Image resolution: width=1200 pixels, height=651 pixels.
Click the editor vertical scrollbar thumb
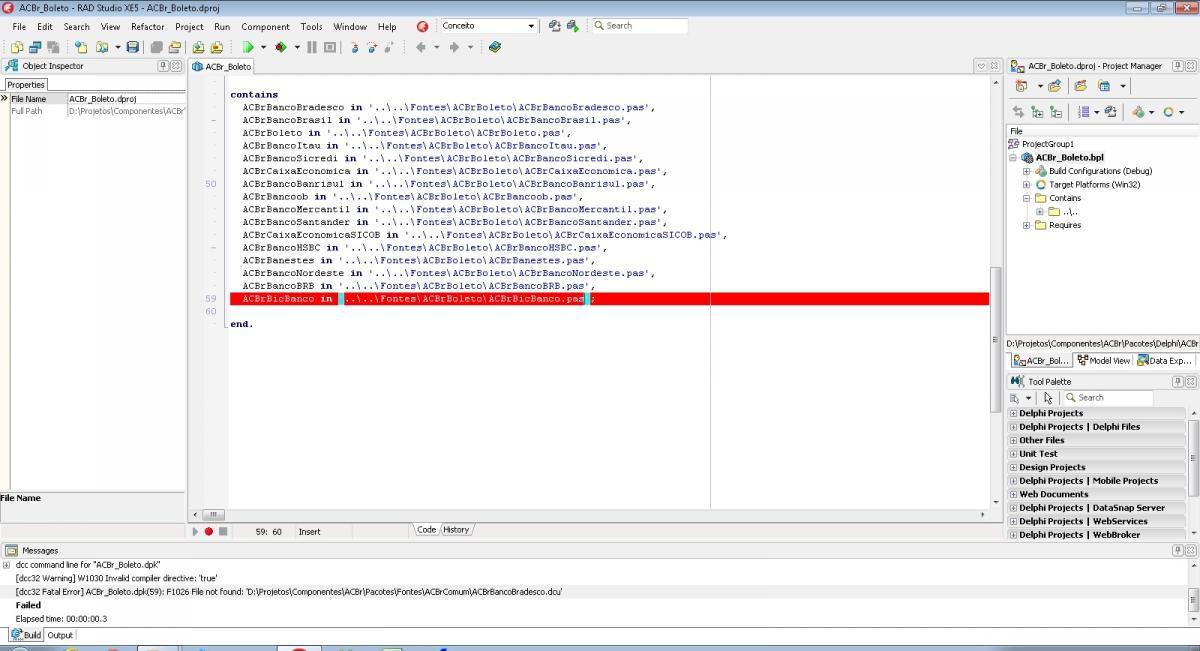coord(995,340)
